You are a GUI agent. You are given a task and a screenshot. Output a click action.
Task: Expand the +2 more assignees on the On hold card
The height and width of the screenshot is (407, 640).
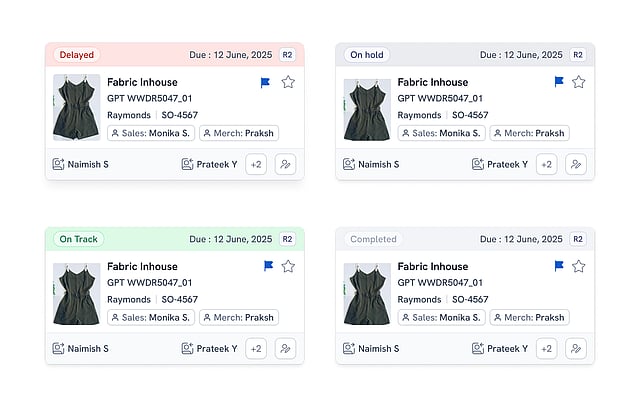point(546,164)
